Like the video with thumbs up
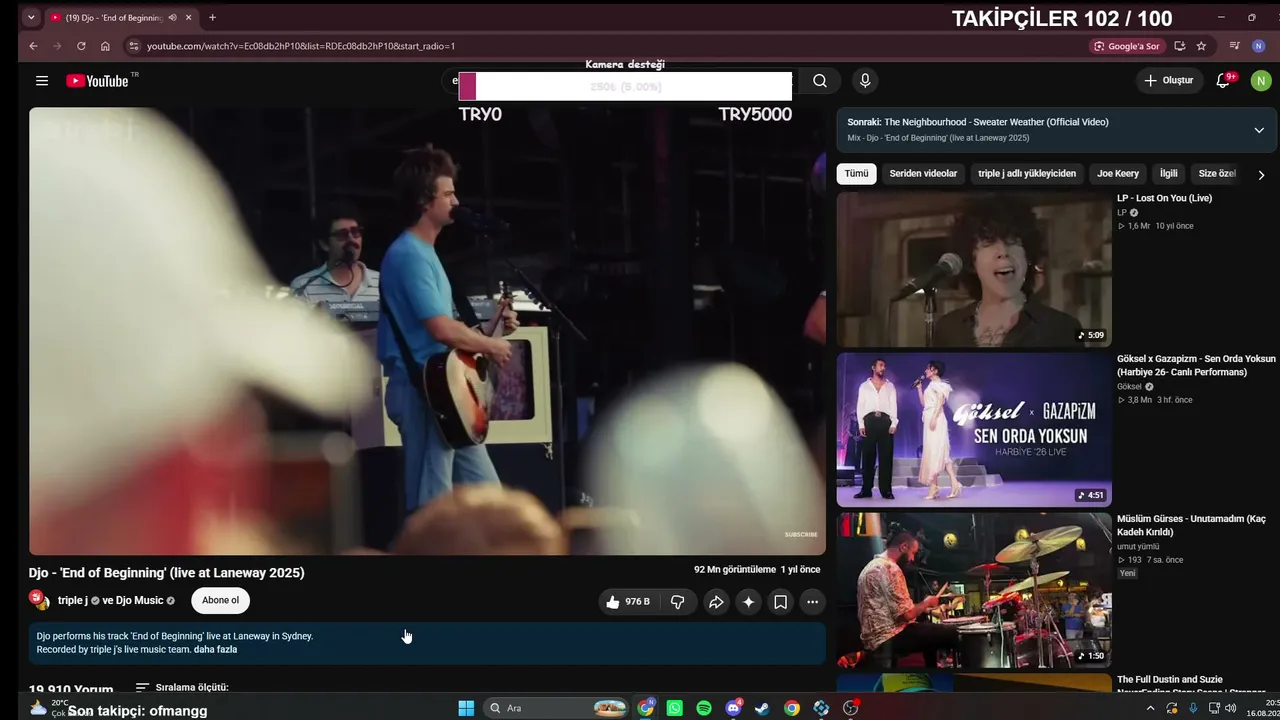Screen dimensions: 1280x720 coord(628,602)
